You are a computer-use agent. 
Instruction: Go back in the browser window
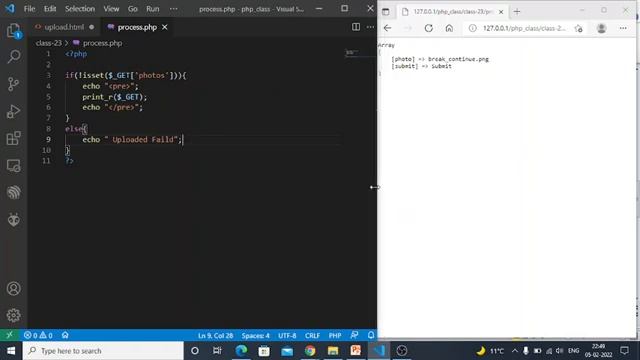click(388, 28)
